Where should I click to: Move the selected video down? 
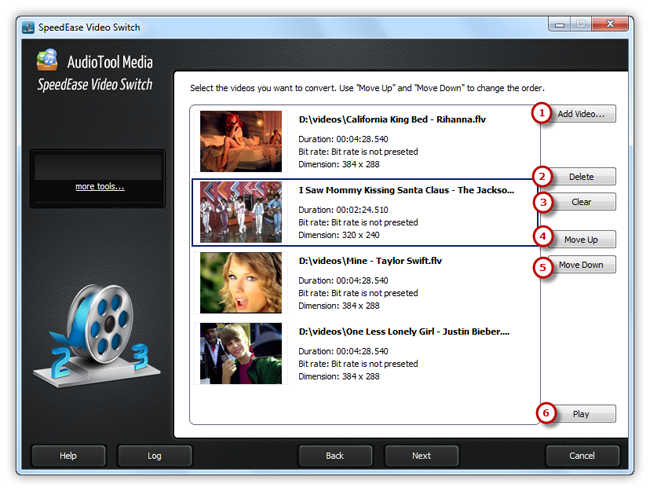pyautogui.click(x=581, y=265)
